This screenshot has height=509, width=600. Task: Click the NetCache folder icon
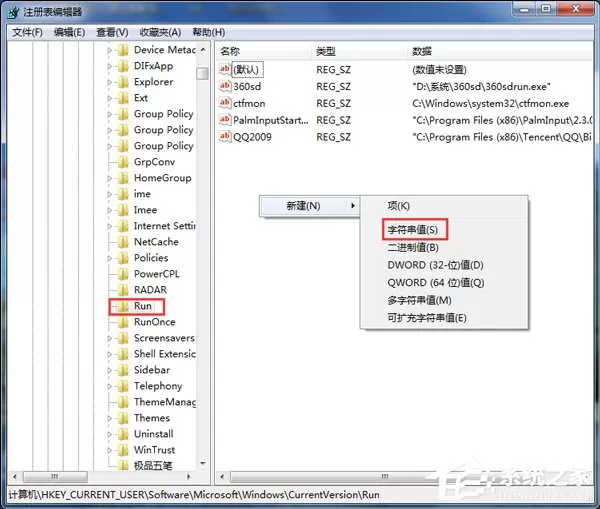123,242
